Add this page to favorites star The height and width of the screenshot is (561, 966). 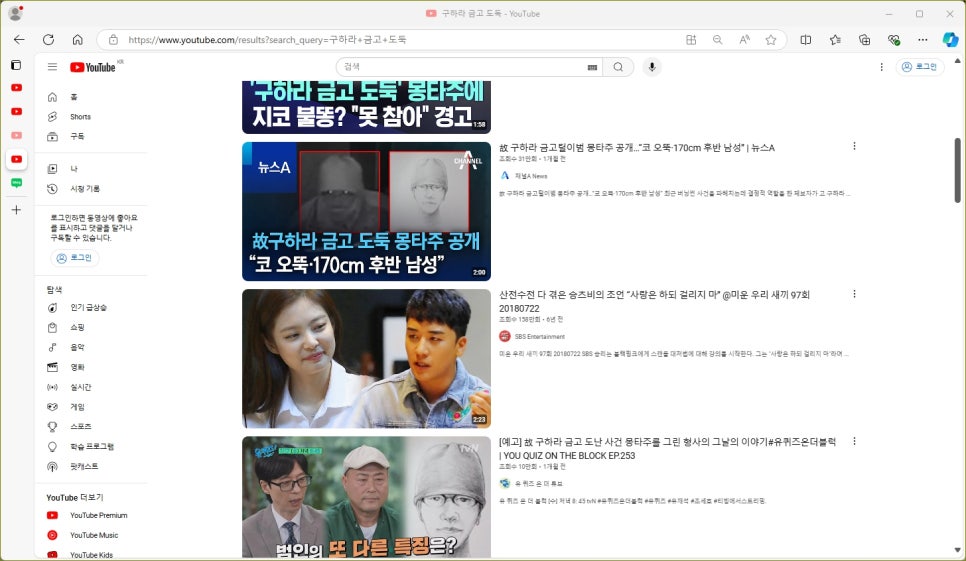tap(771, 39)
